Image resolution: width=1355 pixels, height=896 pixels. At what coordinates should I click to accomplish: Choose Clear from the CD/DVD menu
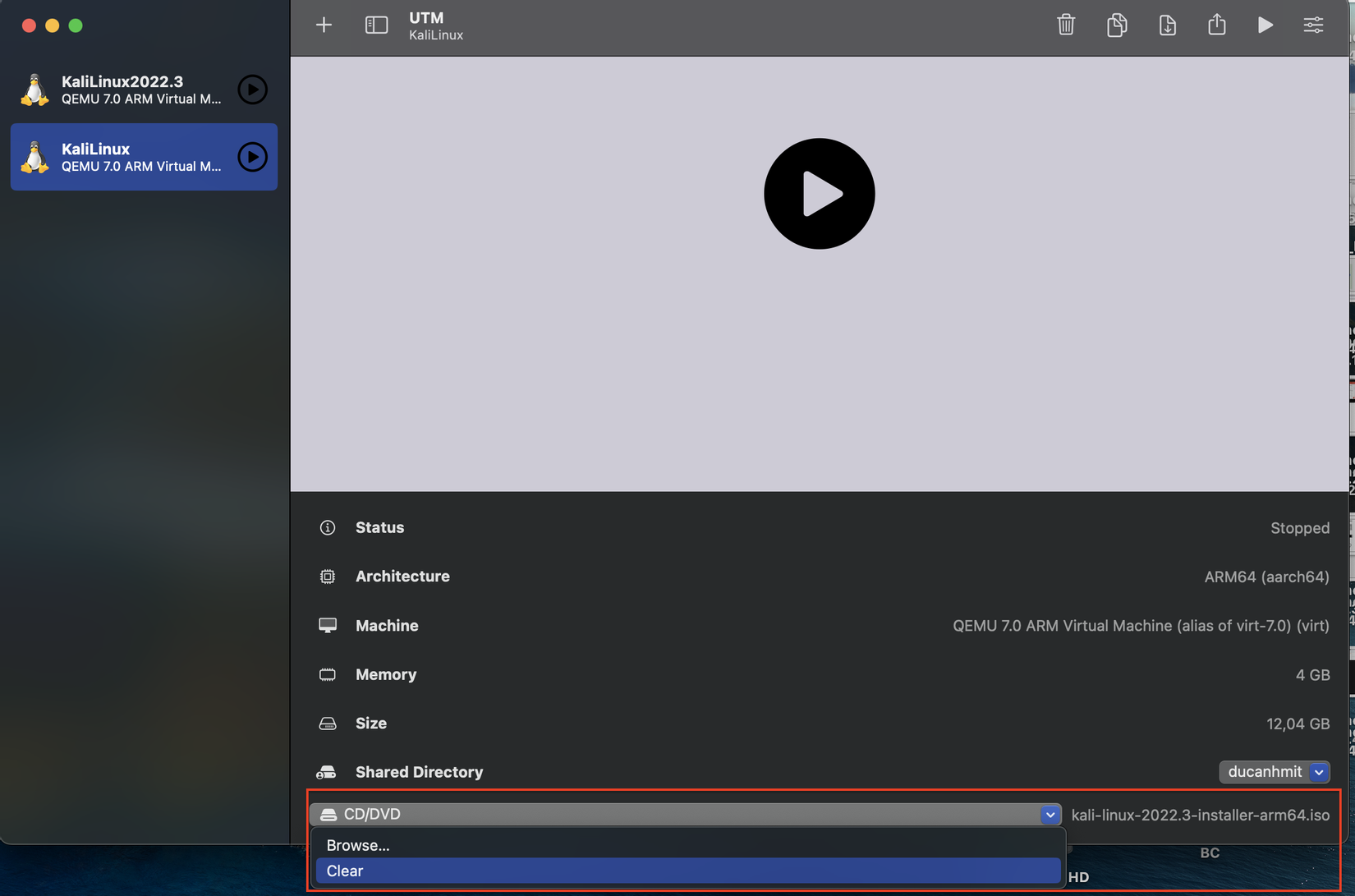point(345,871)
